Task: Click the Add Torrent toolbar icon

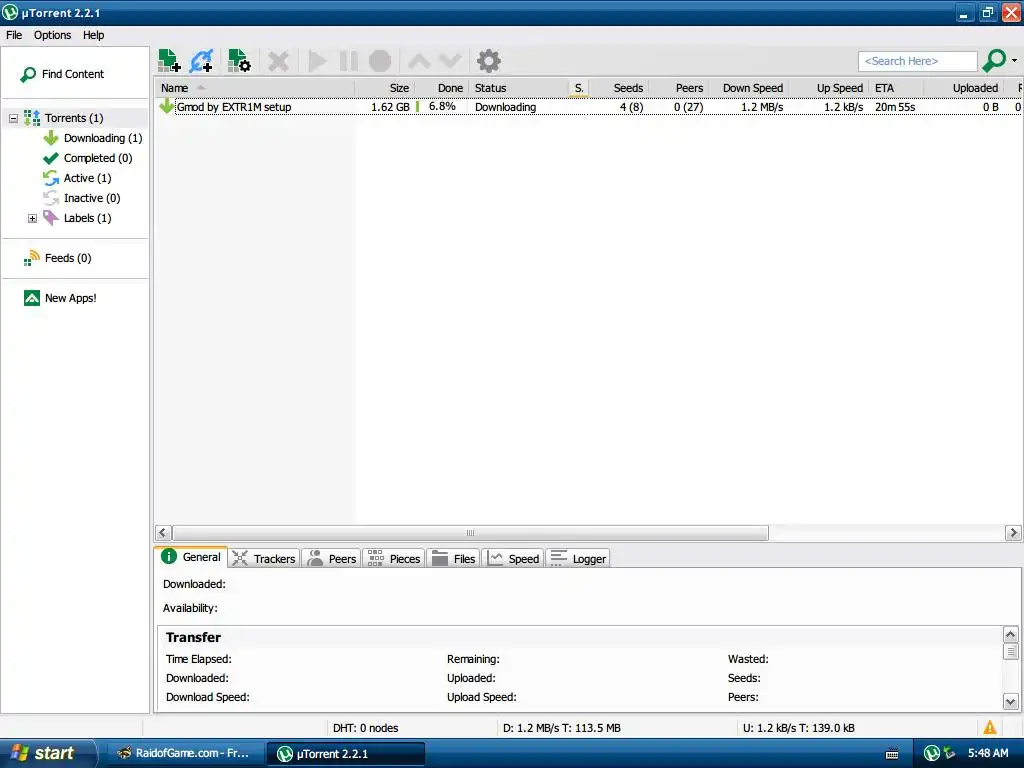Action: click(169, 61)
